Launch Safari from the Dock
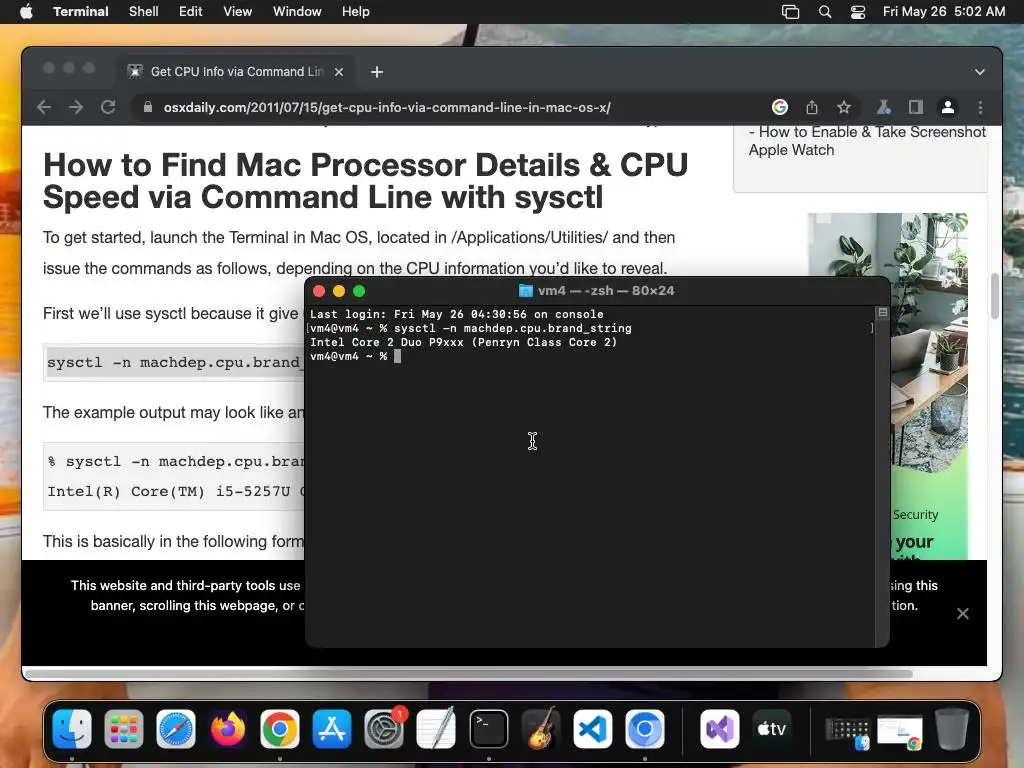 coord(176,729)
